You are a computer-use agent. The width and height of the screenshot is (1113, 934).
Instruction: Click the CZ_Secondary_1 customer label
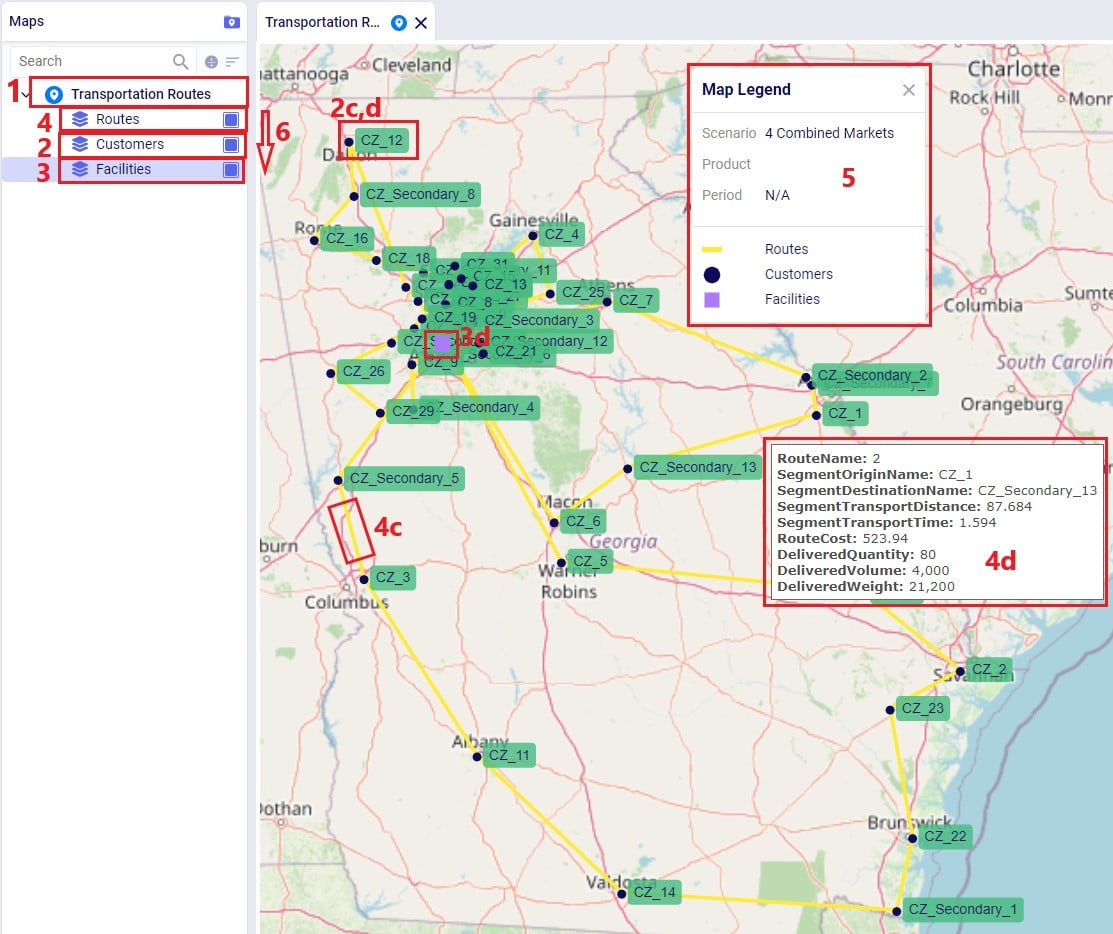point(963,910)
